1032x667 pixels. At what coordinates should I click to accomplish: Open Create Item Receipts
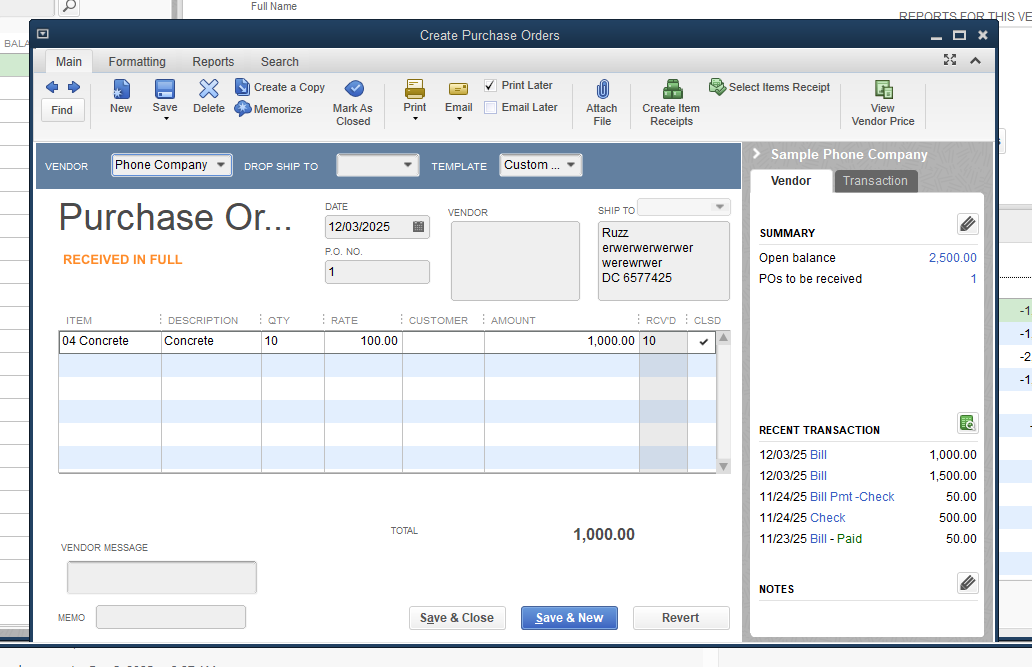(672, 90)
